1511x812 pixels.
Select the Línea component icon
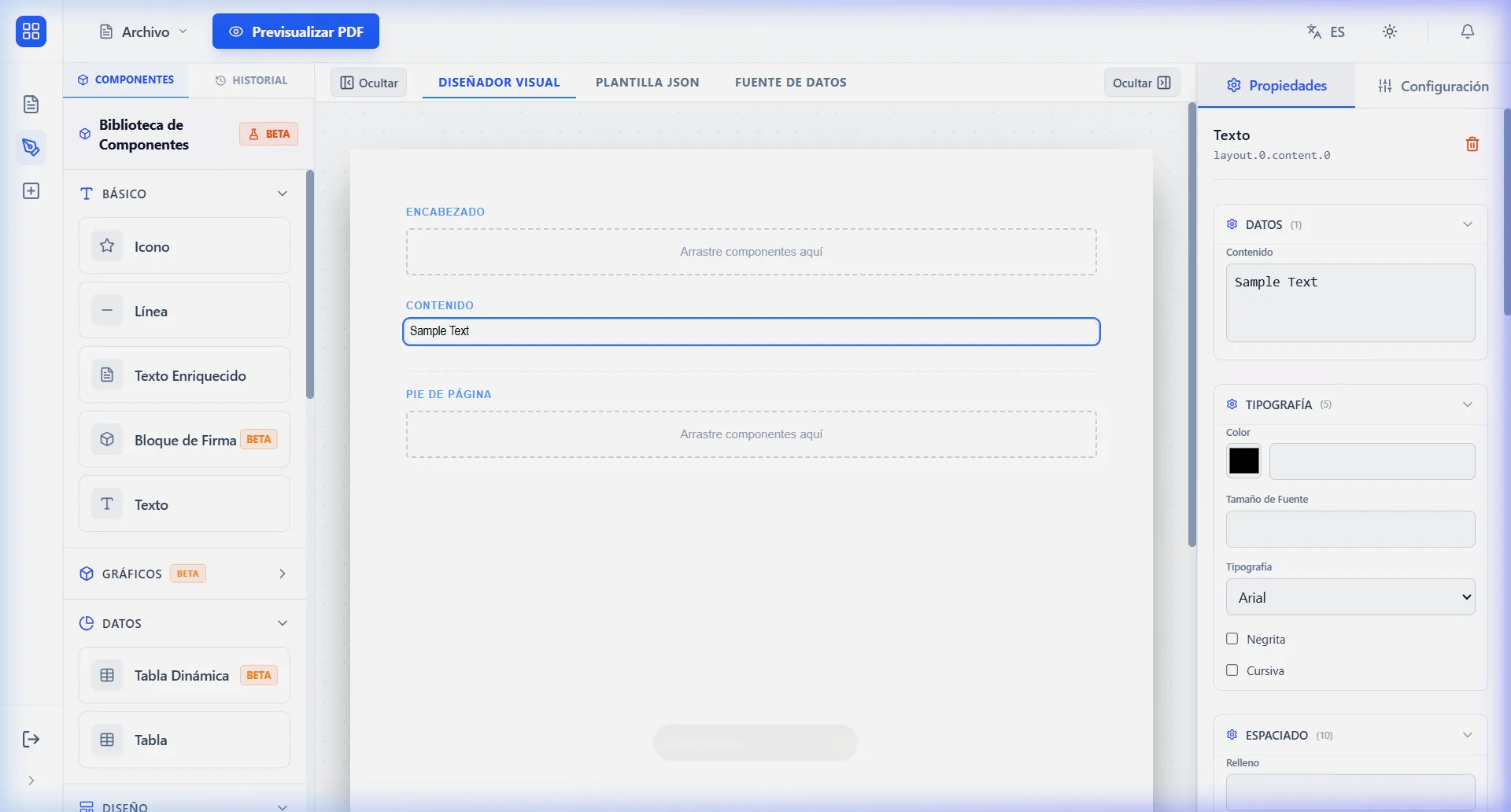click(x=107, y=311)
